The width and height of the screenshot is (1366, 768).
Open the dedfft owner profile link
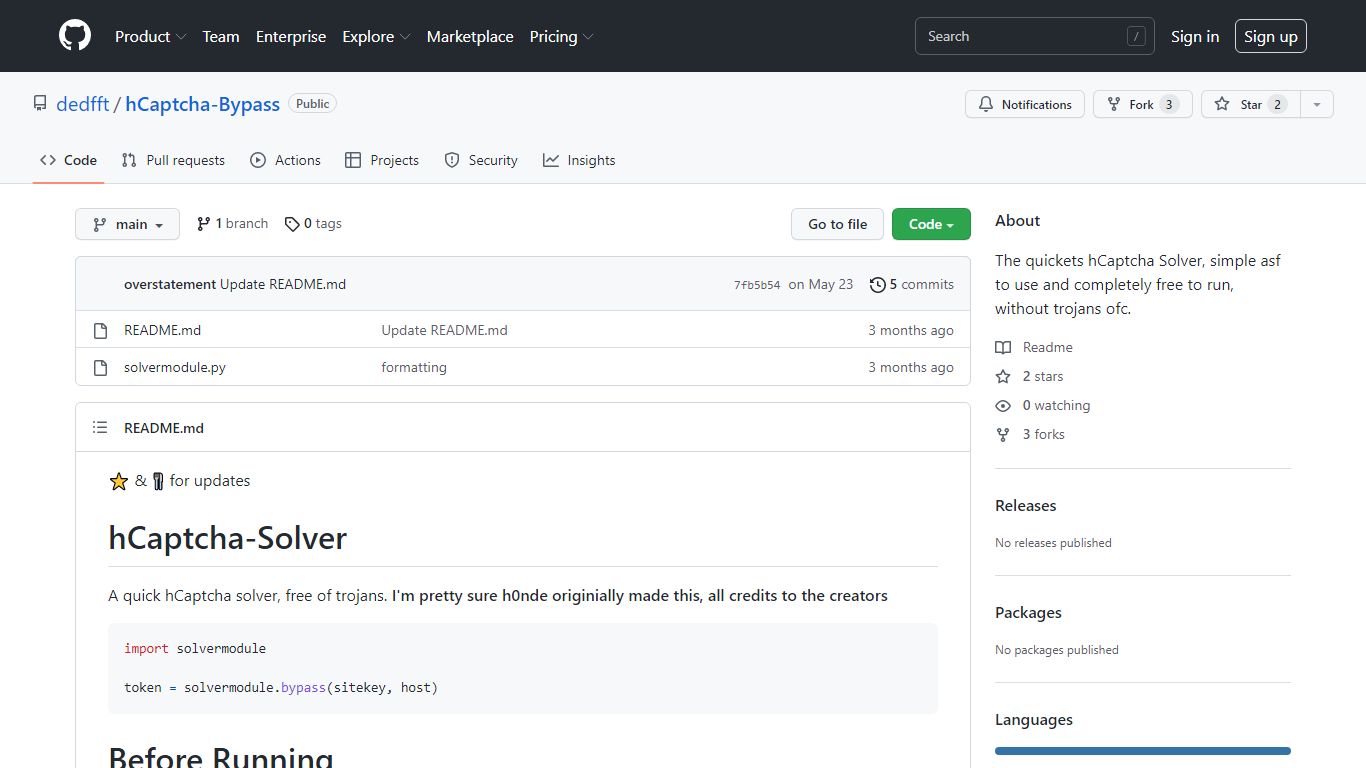pyautogui.click(x=83, y=104)
